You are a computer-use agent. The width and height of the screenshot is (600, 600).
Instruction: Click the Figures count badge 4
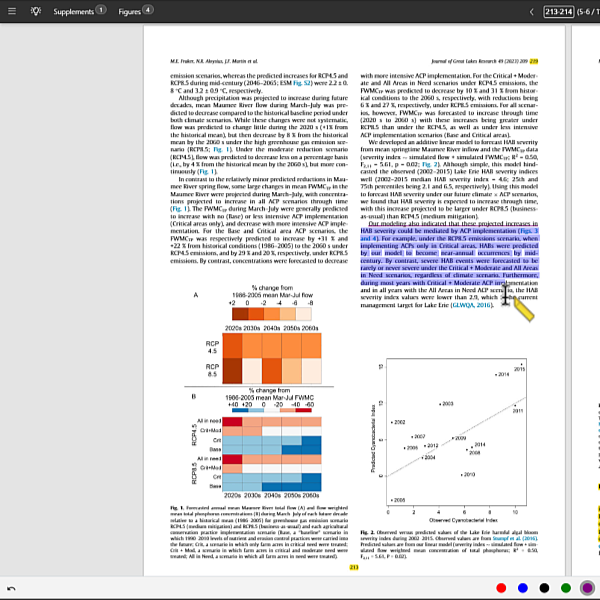tap(148, 10)
